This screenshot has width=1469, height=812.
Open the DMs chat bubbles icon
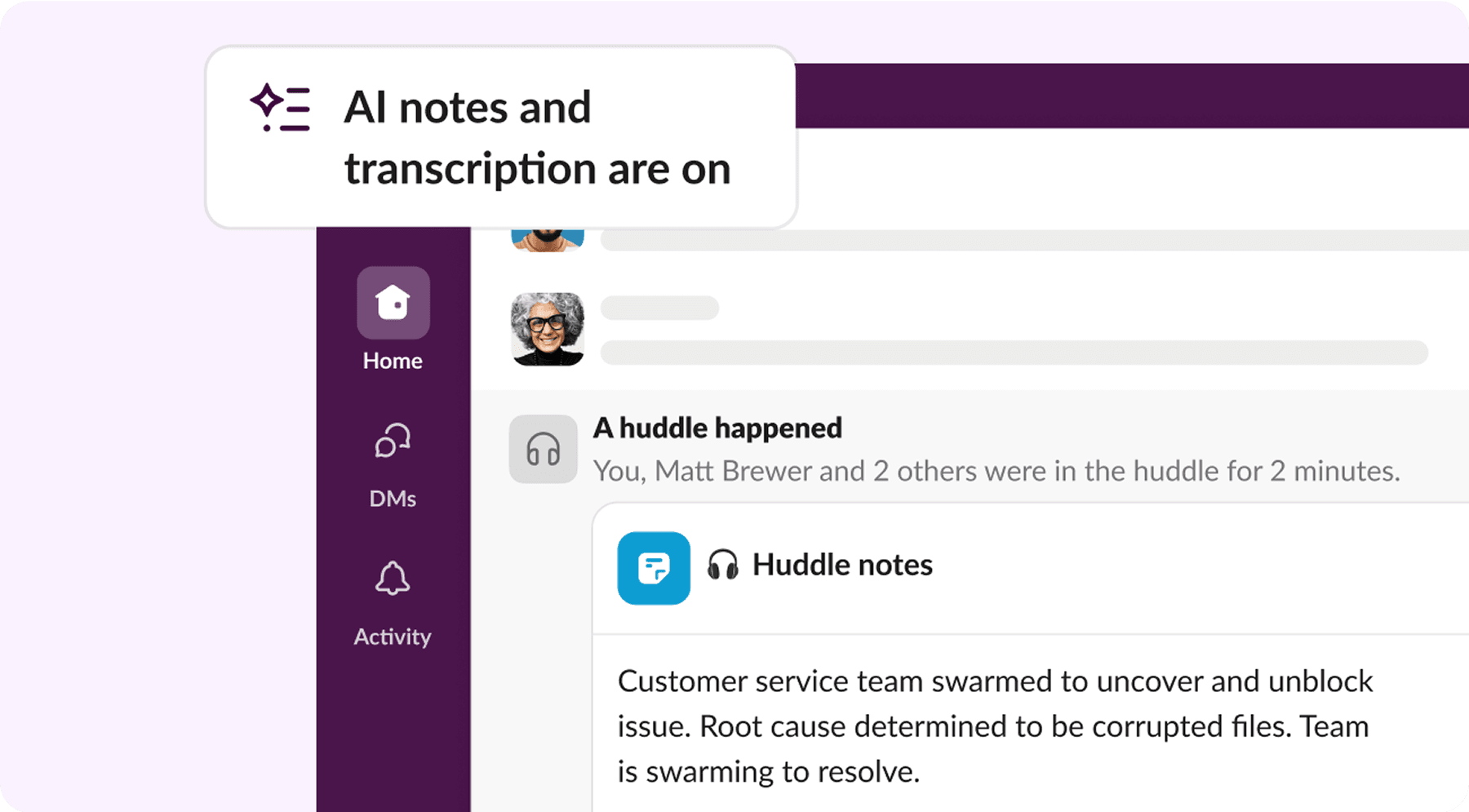tap(393, 441)
